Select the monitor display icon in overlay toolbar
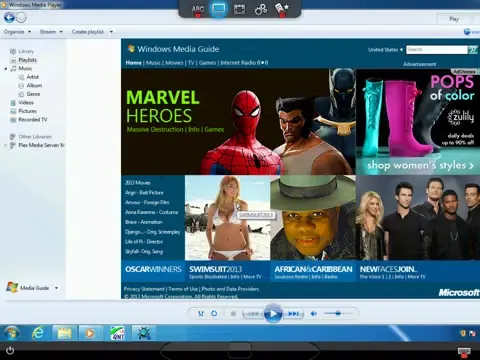The height and width of the screenshot is (360, 480). [218, 9]
